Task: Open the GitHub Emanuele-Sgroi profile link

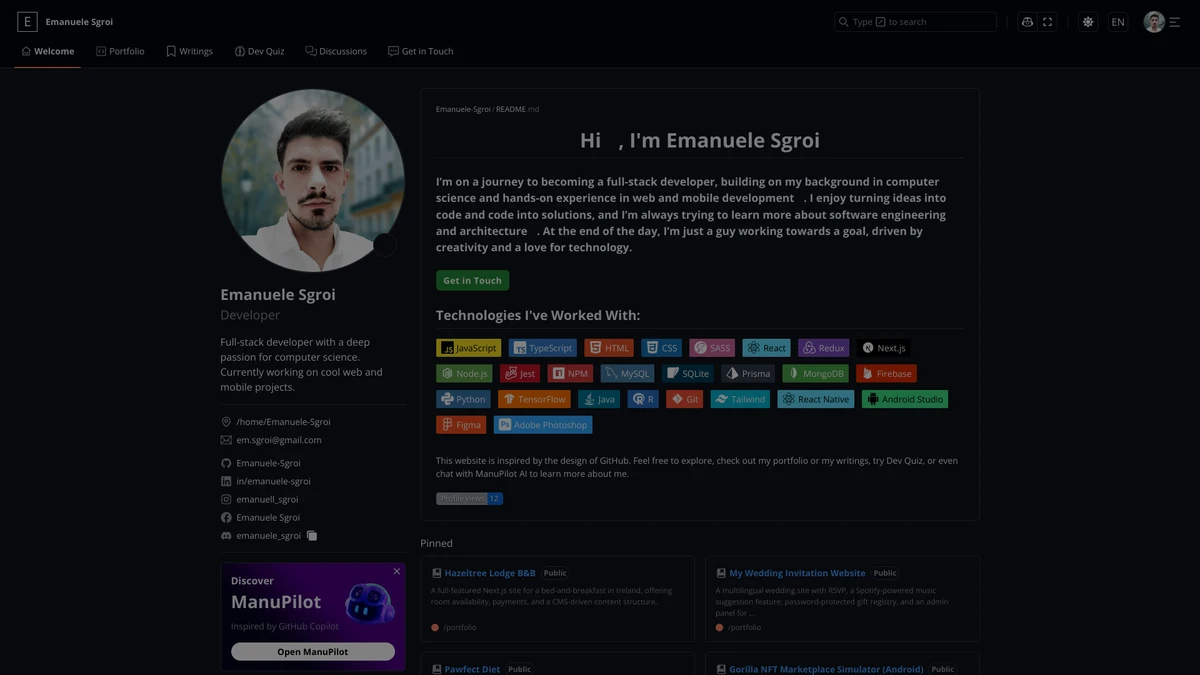Action: (x=268, y=463)
